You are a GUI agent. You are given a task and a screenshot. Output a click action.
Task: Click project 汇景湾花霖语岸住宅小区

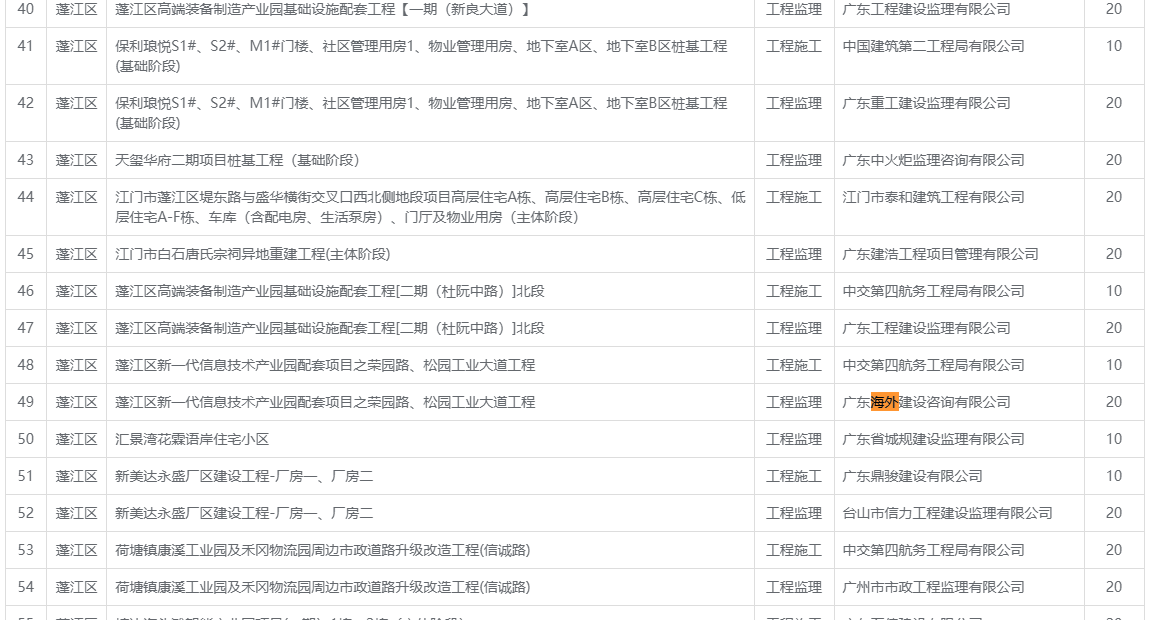pyautogui.click(x=192, y=439)
